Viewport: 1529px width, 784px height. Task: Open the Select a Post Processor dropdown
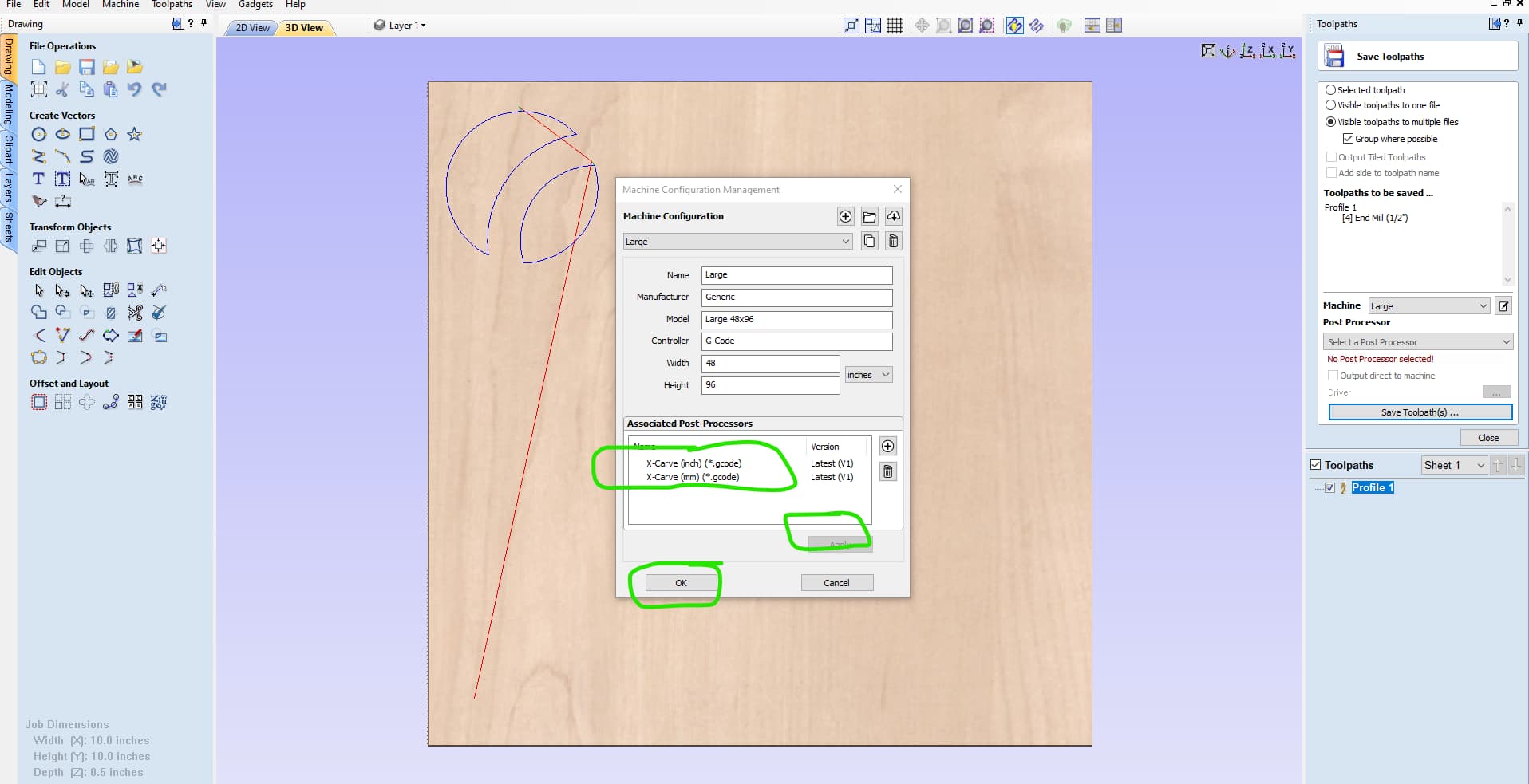pos(1418,341)
